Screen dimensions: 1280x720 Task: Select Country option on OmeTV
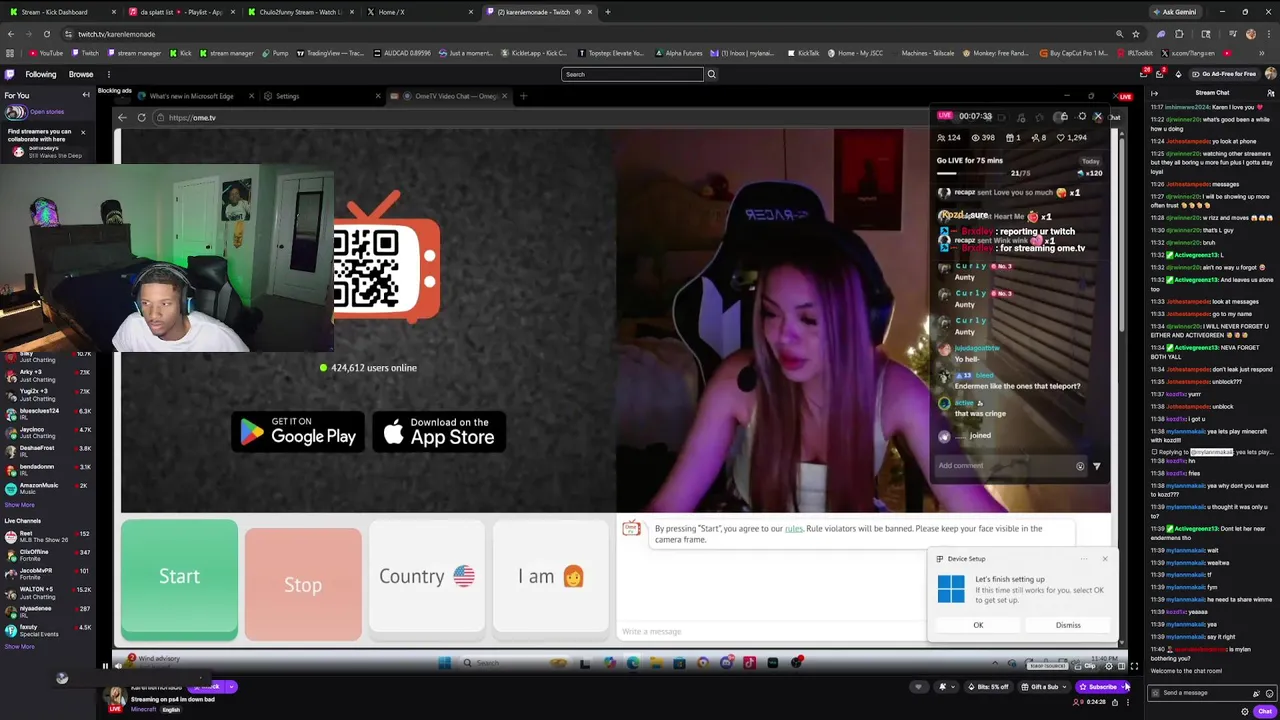click(427, 577)
